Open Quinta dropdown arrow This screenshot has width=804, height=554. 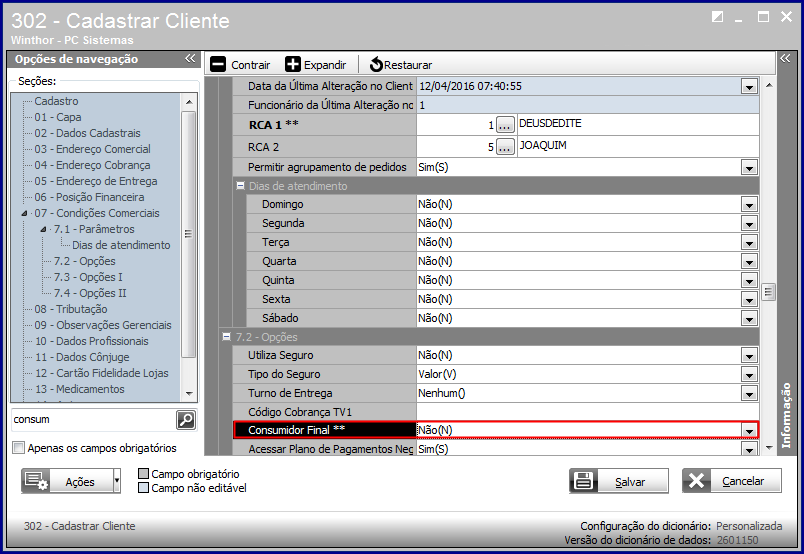pyautogui.click(x=749, y=281)
